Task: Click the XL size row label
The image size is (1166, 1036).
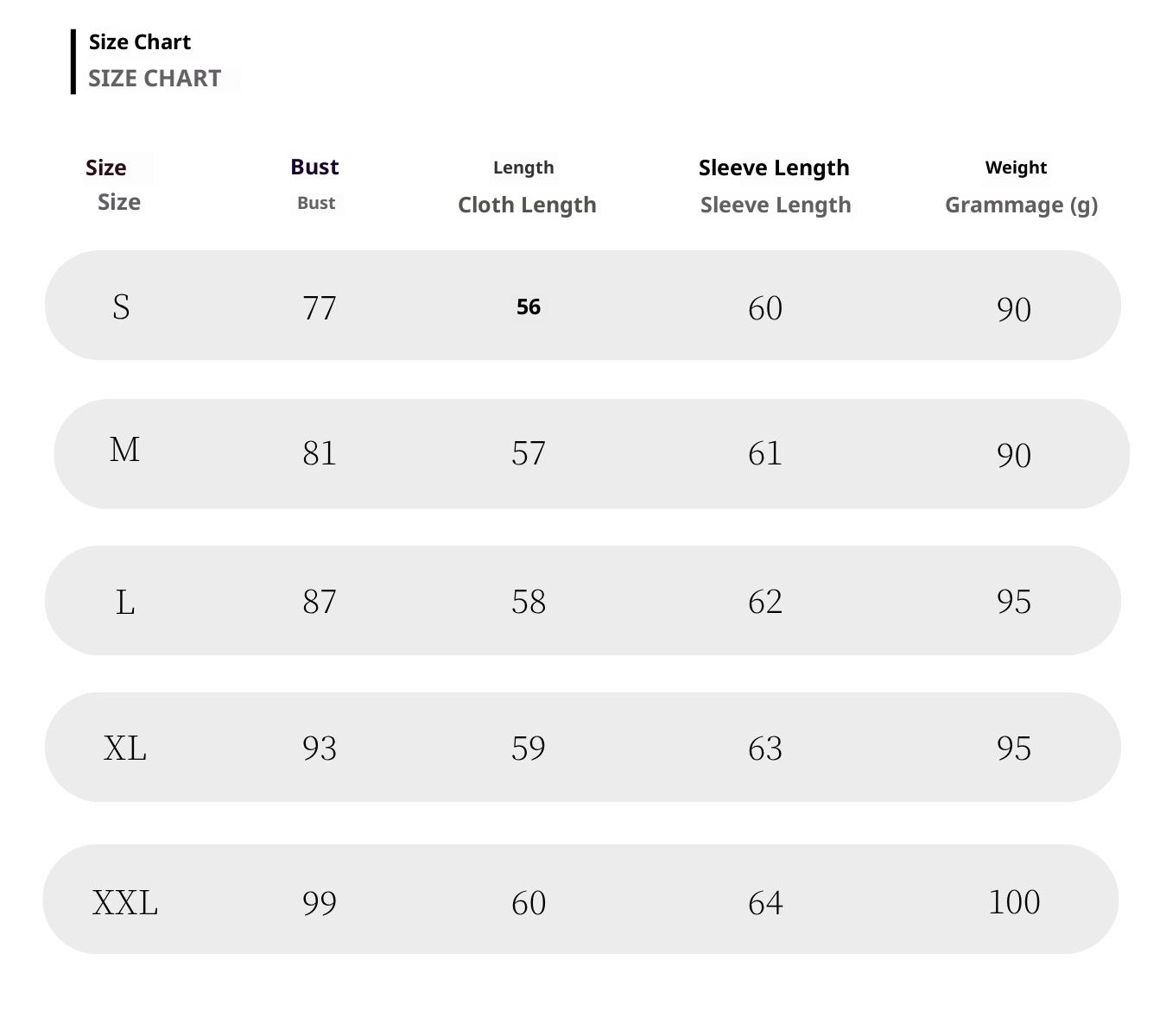Action: 125,748
